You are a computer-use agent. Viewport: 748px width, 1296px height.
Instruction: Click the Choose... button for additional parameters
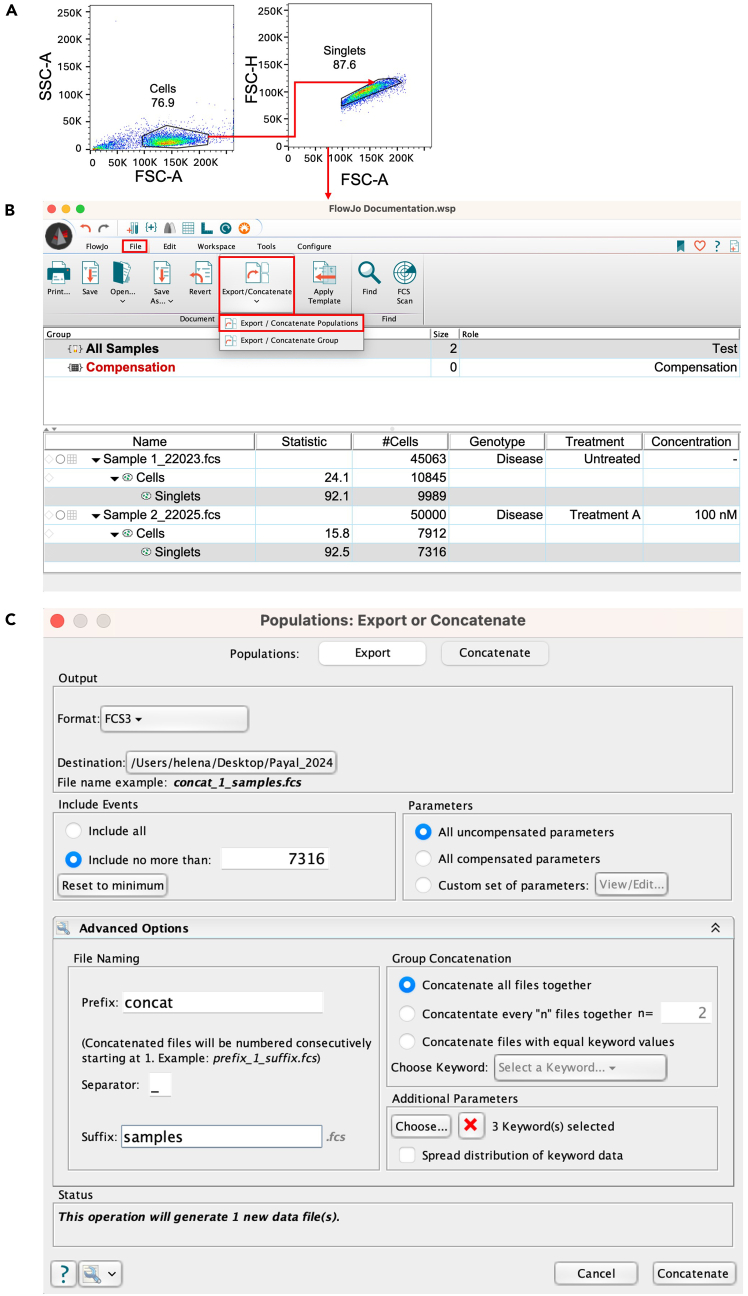[x=421, y=1126]
